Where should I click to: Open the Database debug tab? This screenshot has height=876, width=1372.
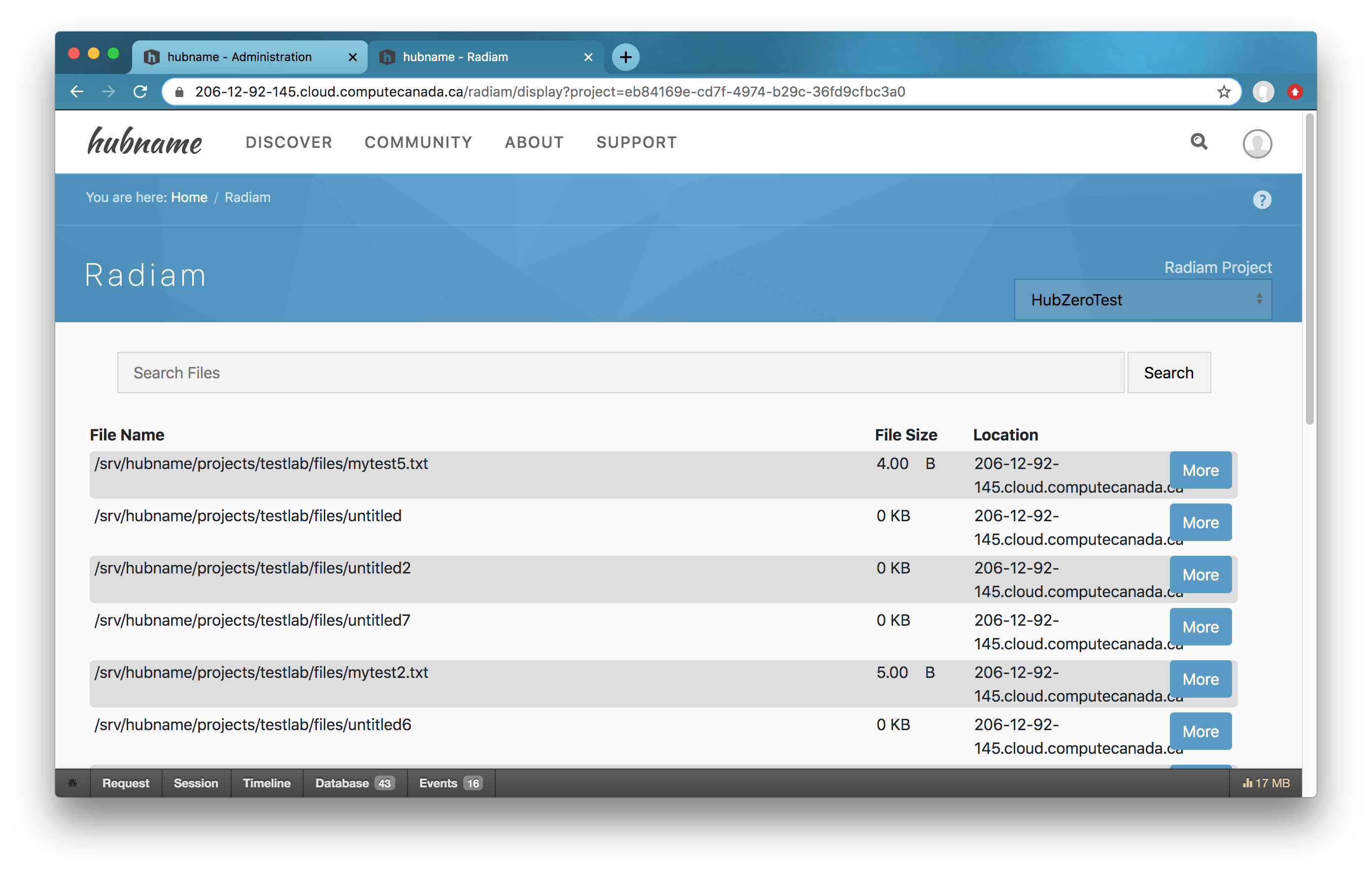pyautogui.click(x=354, y=782)
